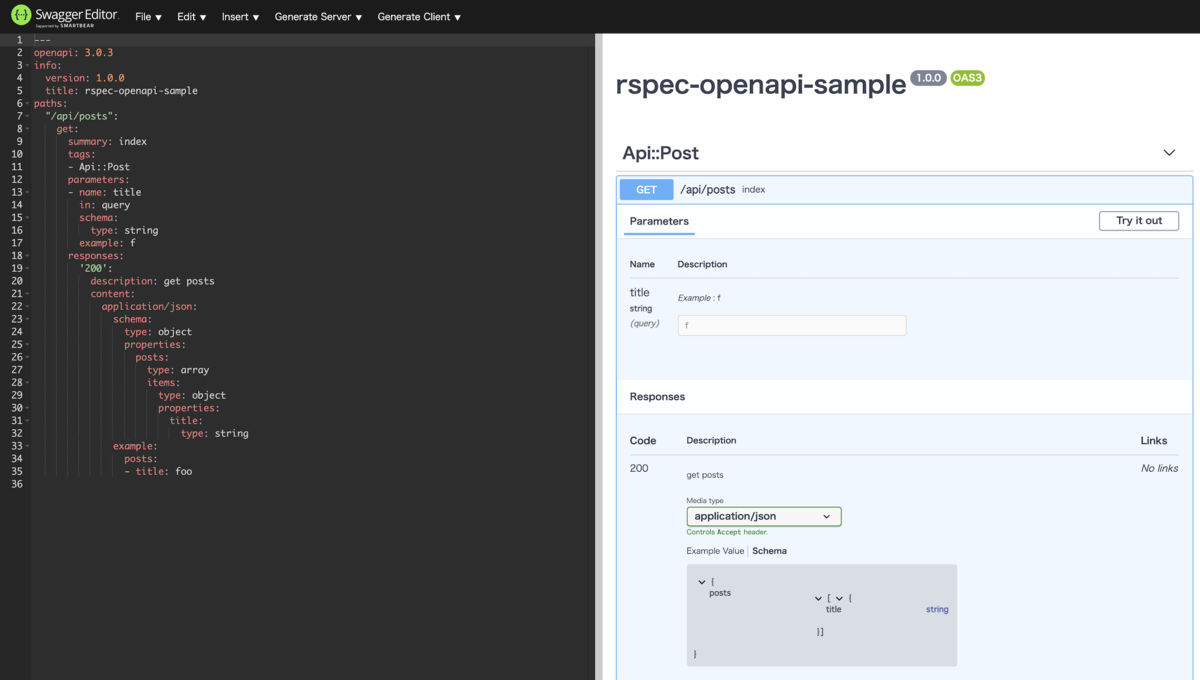Click the 'version: 1.0.0' code line

(85, 78)
